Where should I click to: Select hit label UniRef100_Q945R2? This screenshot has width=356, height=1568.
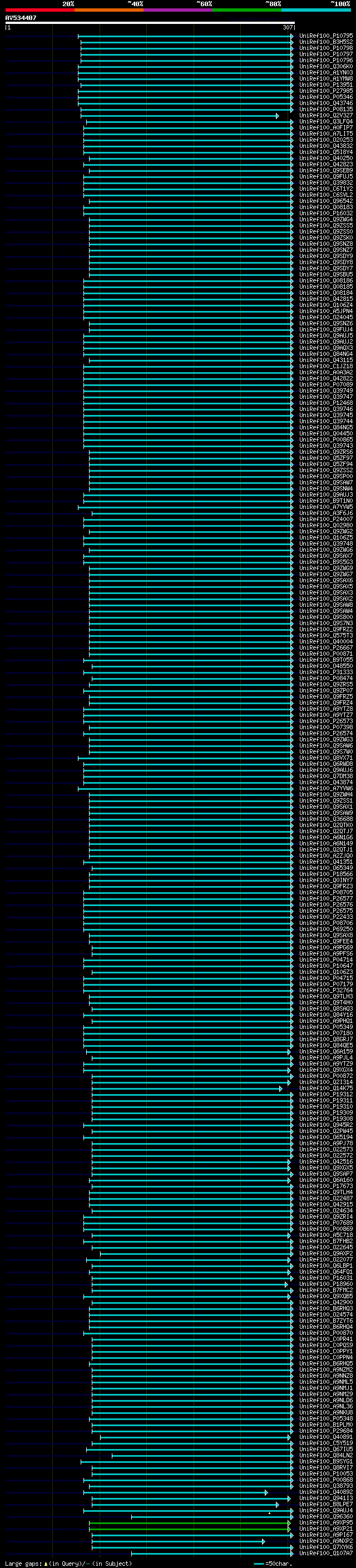325,1124
